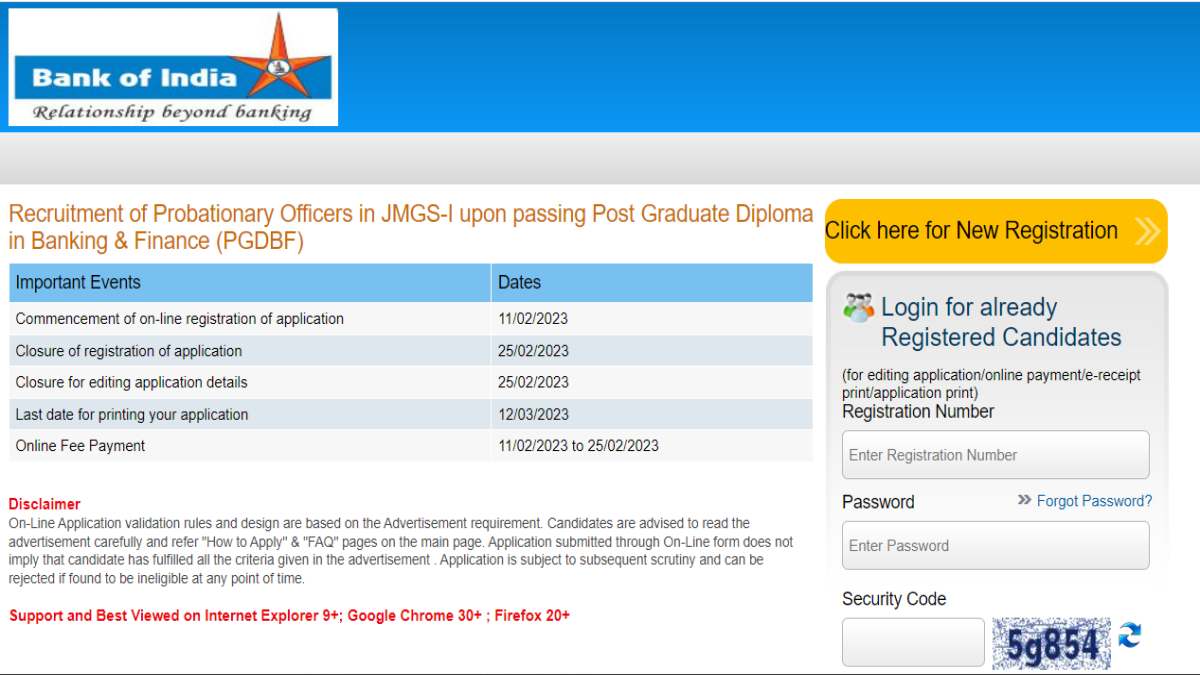Click the Important Events column header
Image resolution: width=1200 pixels, height=675 pixels.
click(x=80, y=283)
